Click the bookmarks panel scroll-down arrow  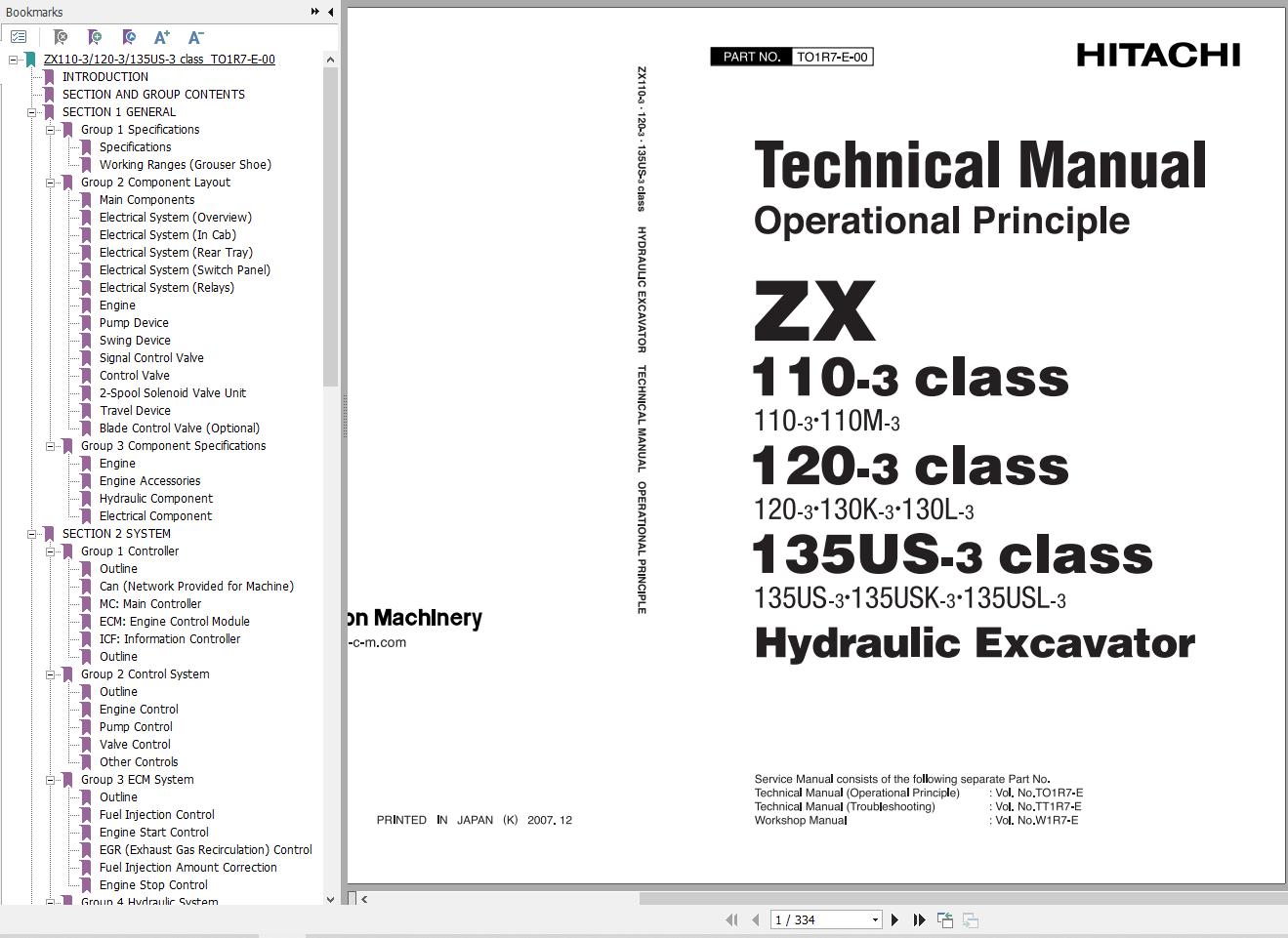[330, 899]
